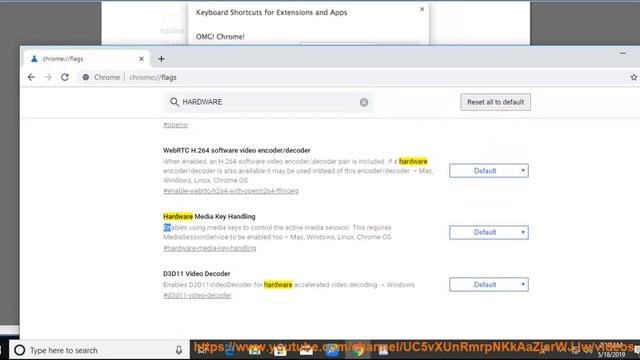Viewport: 640px width, 360px height.
Task: Click the Chrome site info icon in the address bar
Action: tap(86, 77)
